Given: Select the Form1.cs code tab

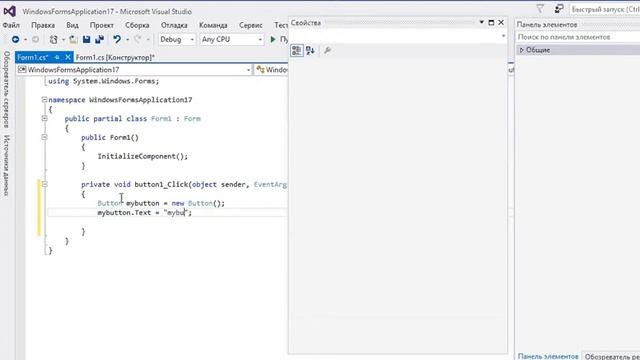Looking at the screenshot, I should 32,57.
